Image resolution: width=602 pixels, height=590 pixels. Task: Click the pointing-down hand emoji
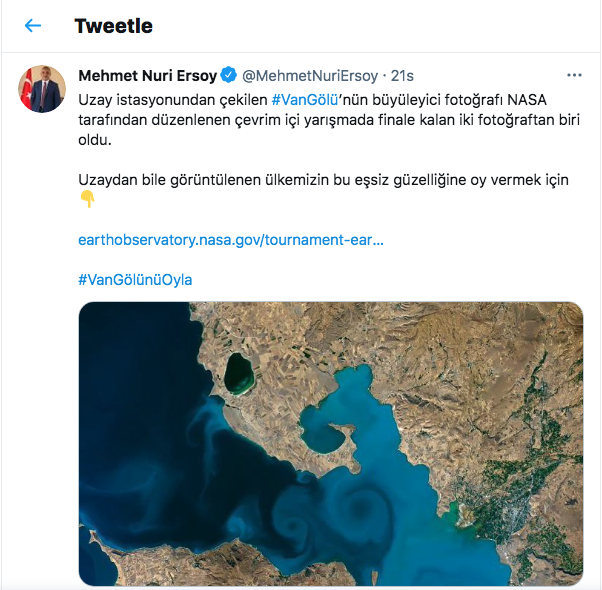(87, 199)
